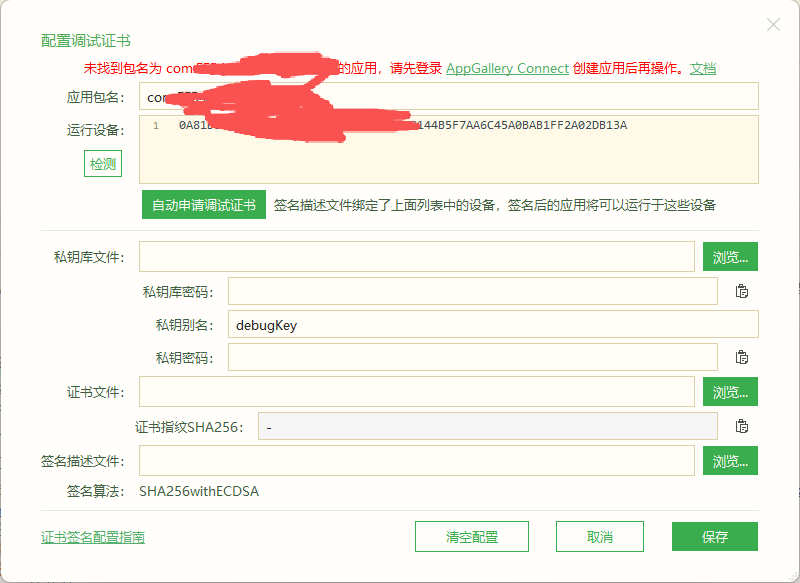Browse for 签名描述文件
The width and height of the screenshot is (800, 583).
tap(730, 461)
